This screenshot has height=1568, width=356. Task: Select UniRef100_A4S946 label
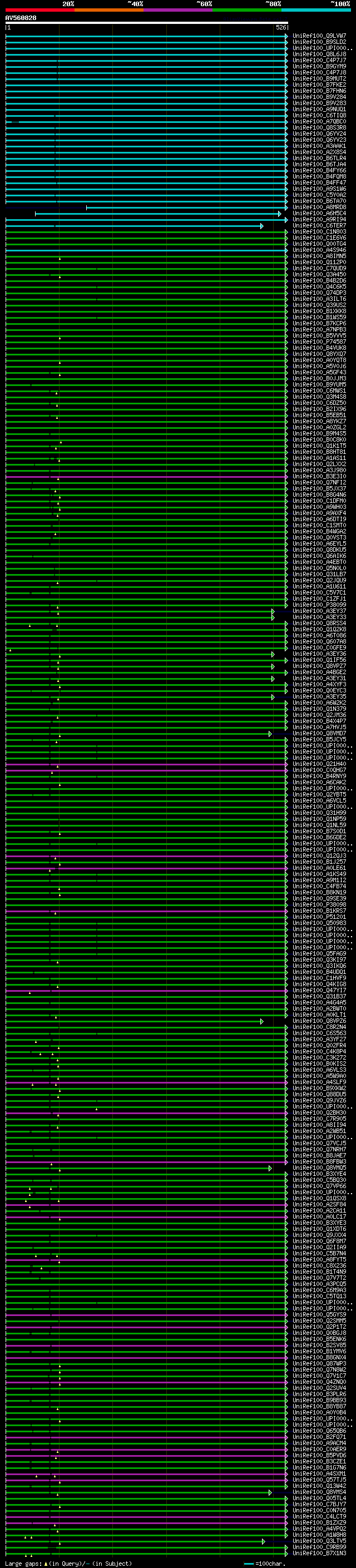(319, 250)
